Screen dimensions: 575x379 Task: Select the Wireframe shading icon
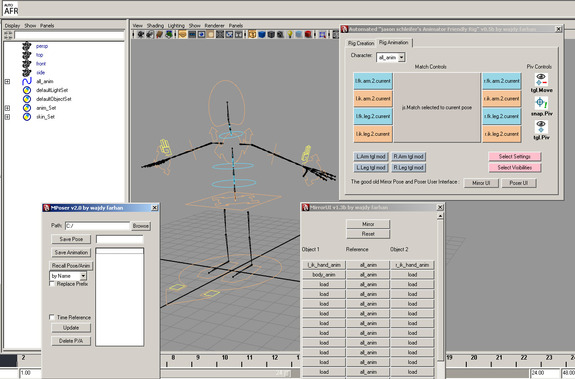pyautogui.click(x=252, y=34)
